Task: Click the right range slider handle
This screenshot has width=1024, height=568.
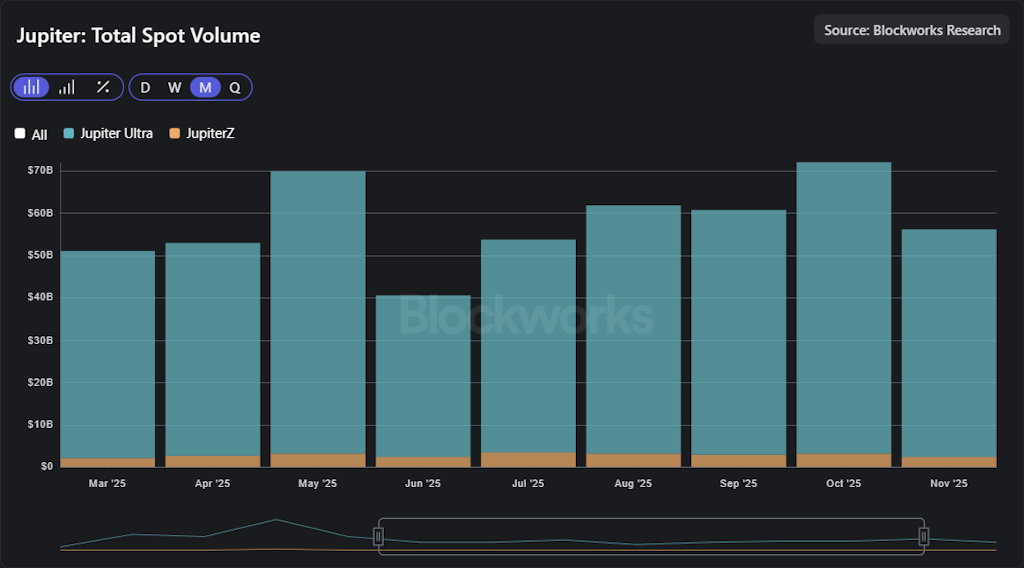Action: pos(923,537)
